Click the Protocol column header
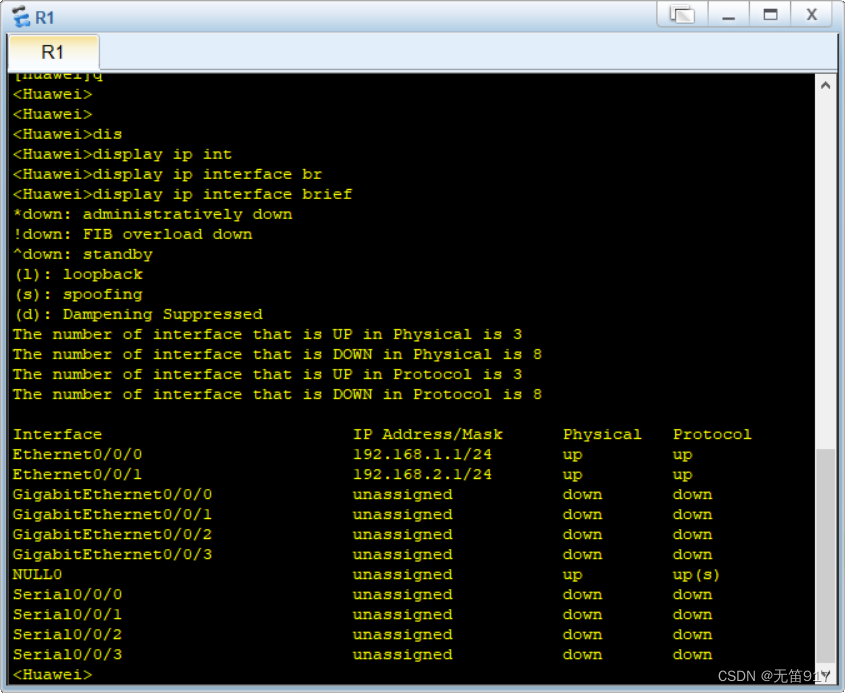Viewport: 845px width, 693px height. (x=712, y=434)
